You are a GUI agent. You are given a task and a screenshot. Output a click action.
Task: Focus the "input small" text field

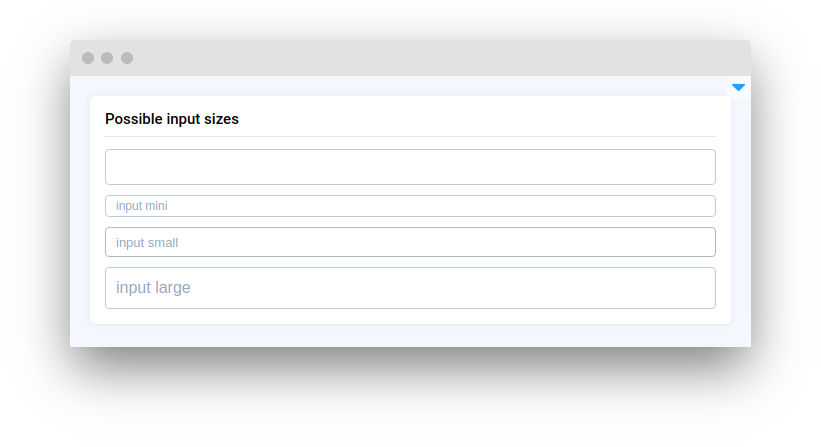coord(410,242)
